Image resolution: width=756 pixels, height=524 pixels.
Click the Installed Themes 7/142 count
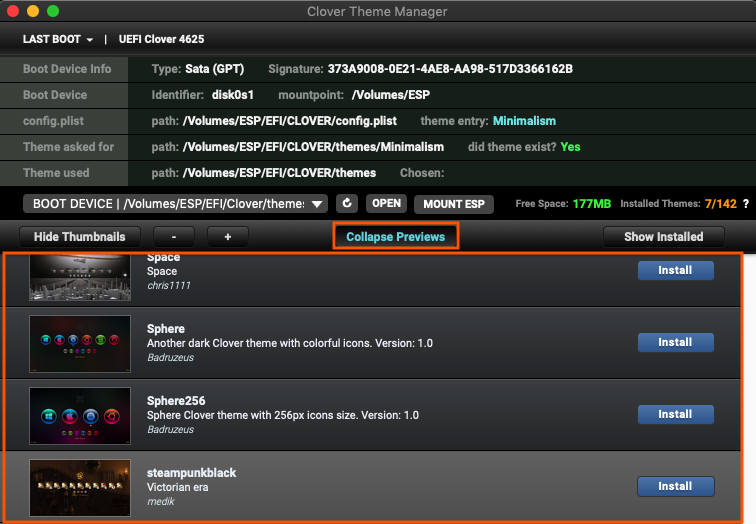click(720, 204)
